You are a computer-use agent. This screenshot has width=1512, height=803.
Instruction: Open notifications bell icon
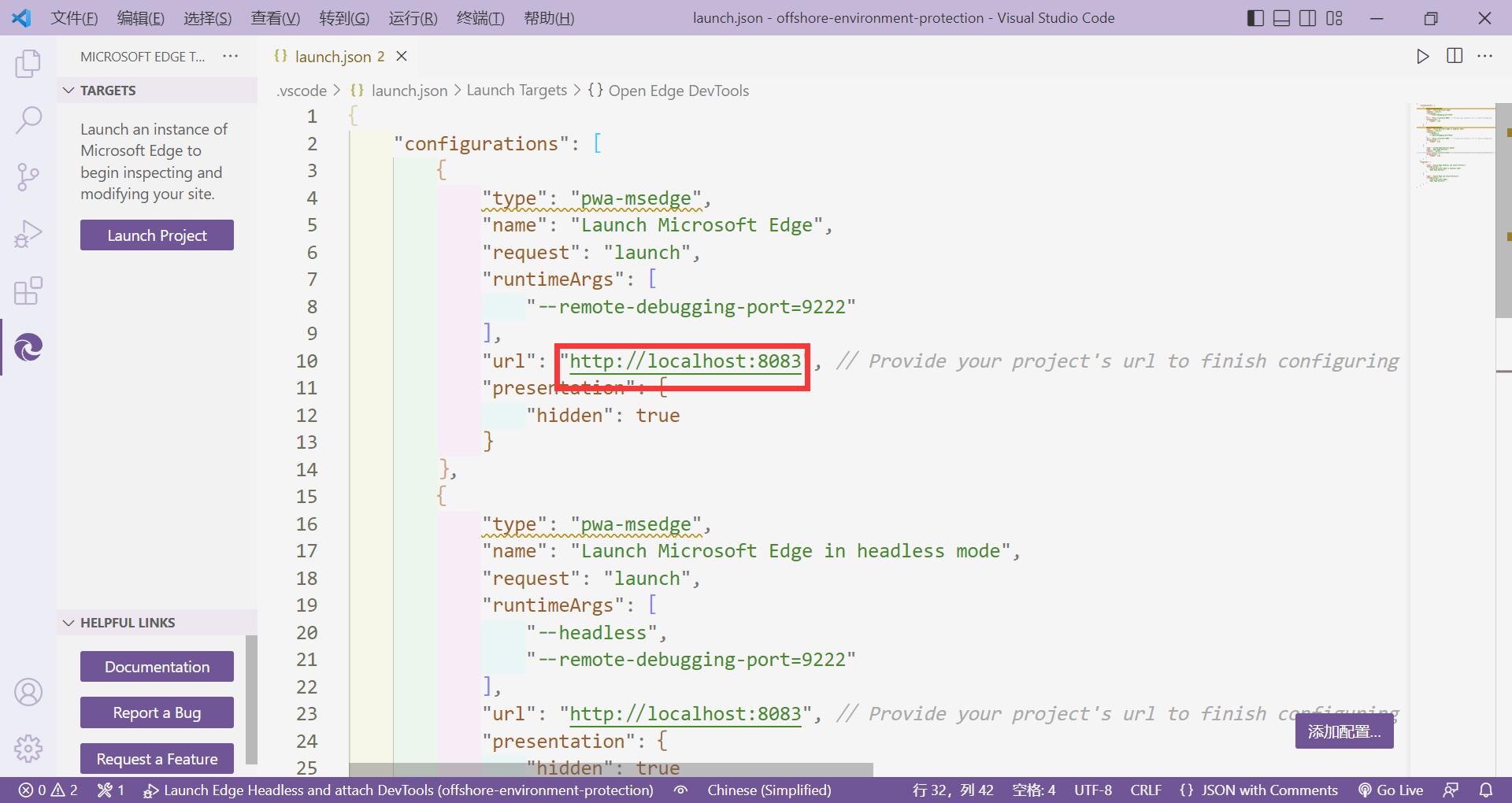click(x=1485, y=790)
